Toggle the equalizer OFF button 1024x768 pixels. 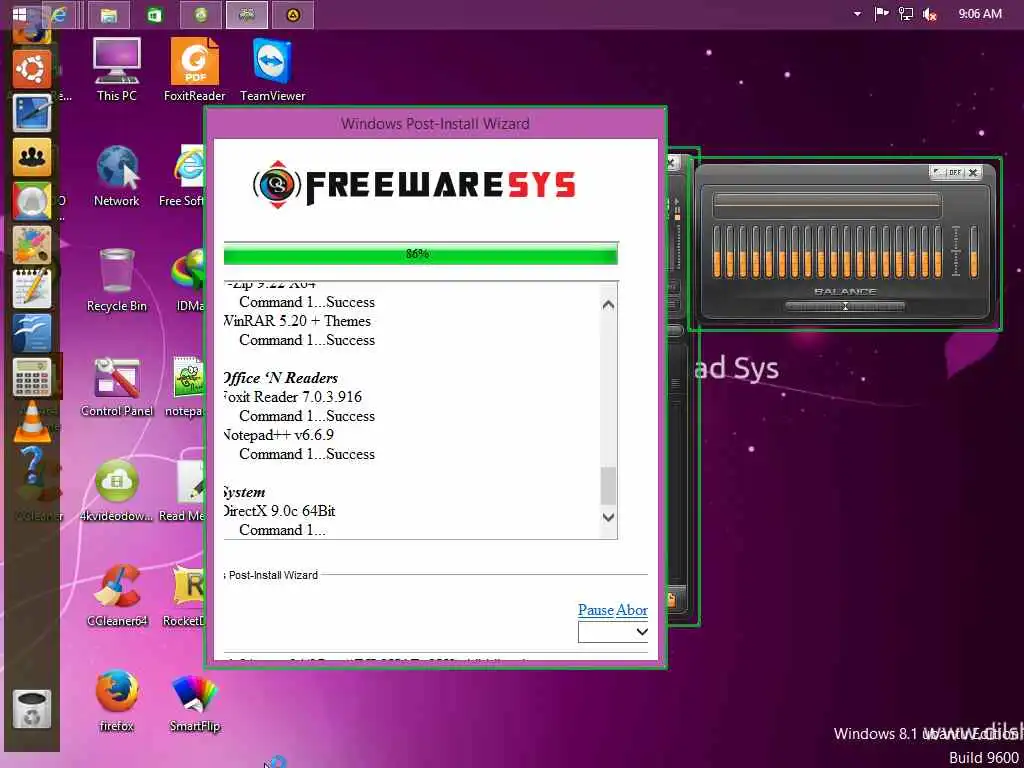[x=955, y=172]
